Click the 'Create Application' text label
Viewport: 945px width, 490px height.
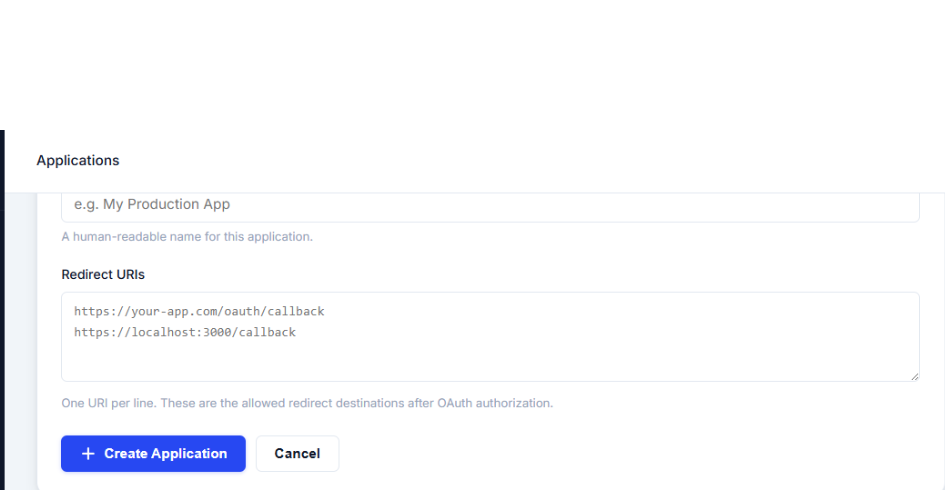point(166,453)
